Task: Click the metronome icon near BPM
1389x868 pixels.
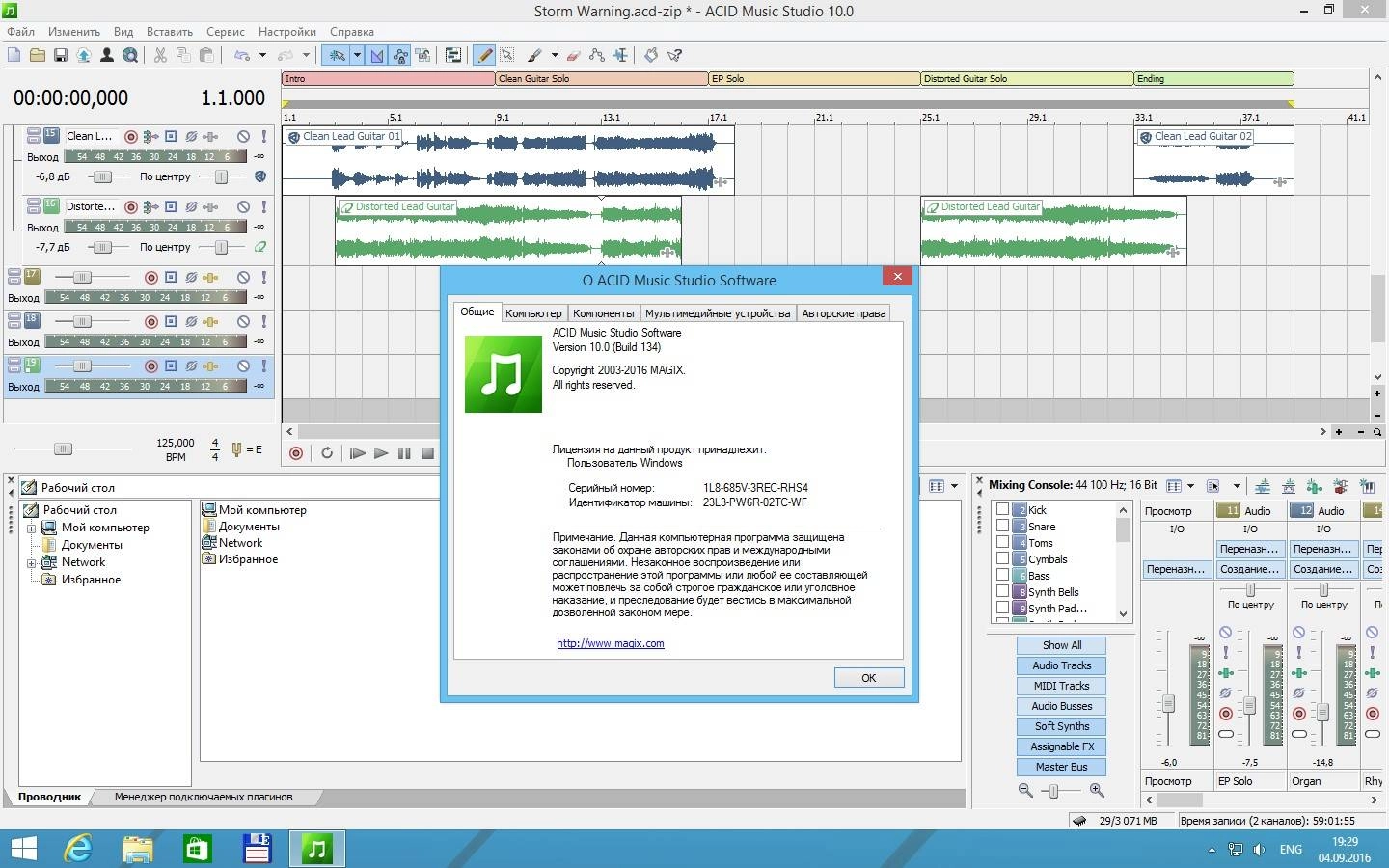Action: [x=237, y=449]
